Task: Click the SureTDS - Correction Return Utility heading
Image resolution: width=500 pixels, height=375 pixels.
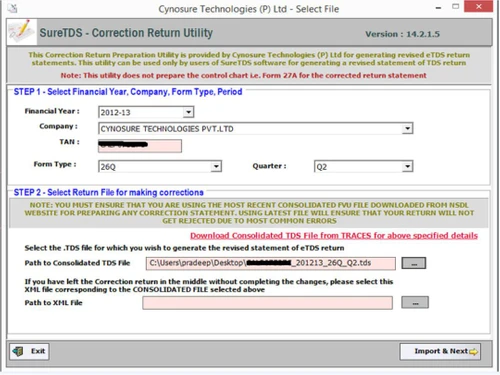Action: coord(126,33)
